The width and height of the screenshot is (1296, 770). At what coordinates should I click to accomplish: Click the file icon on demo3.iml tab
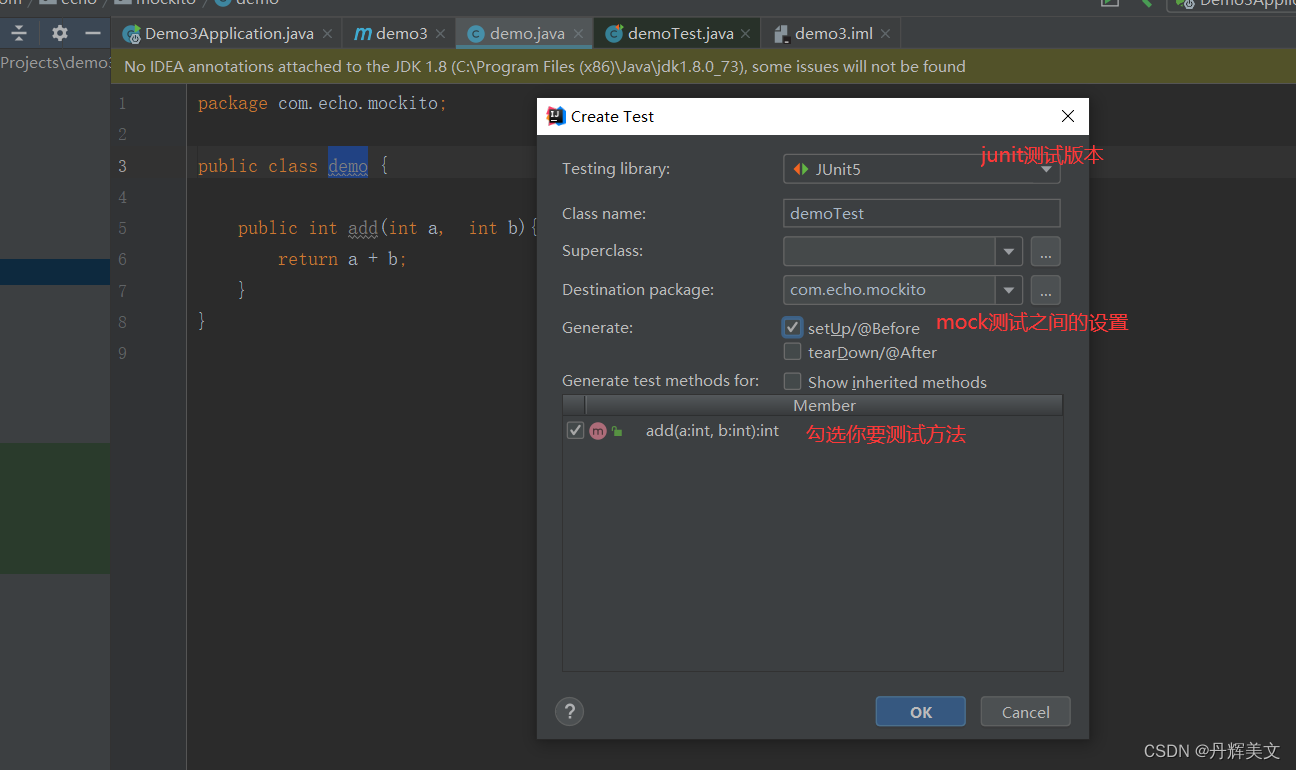(782, 34)
